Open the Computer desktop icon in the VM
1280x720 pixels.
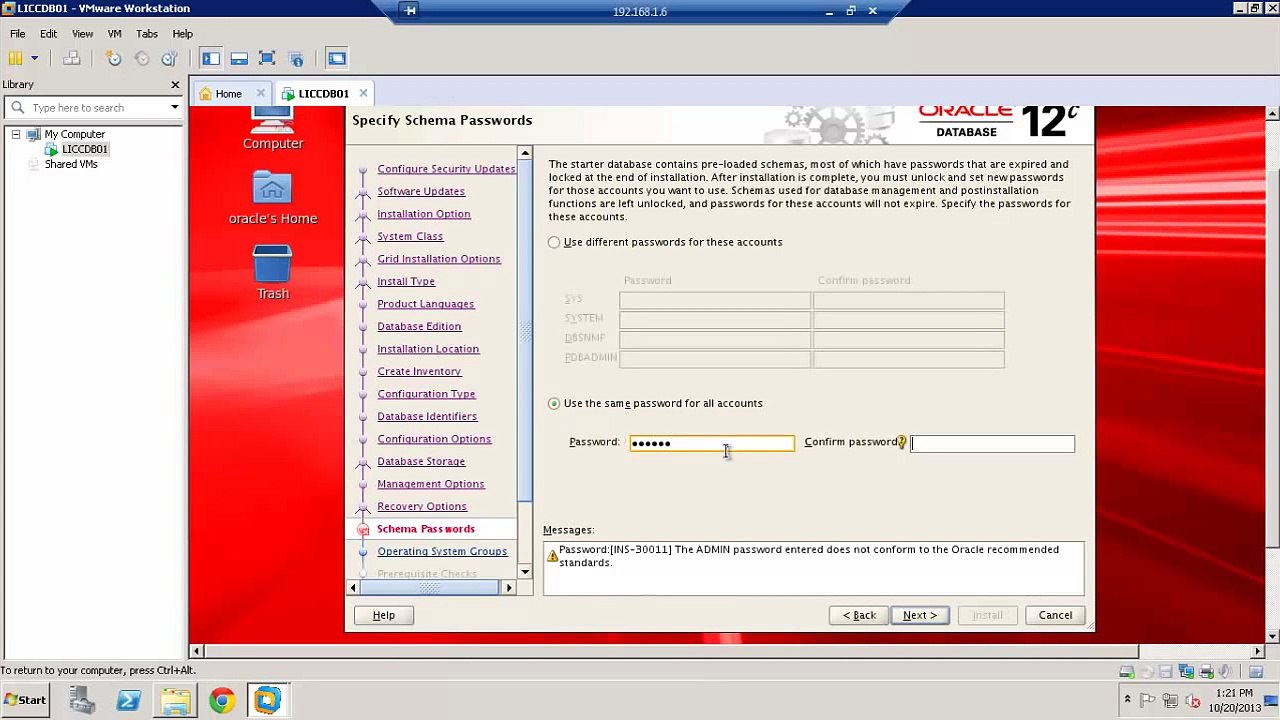272,128
